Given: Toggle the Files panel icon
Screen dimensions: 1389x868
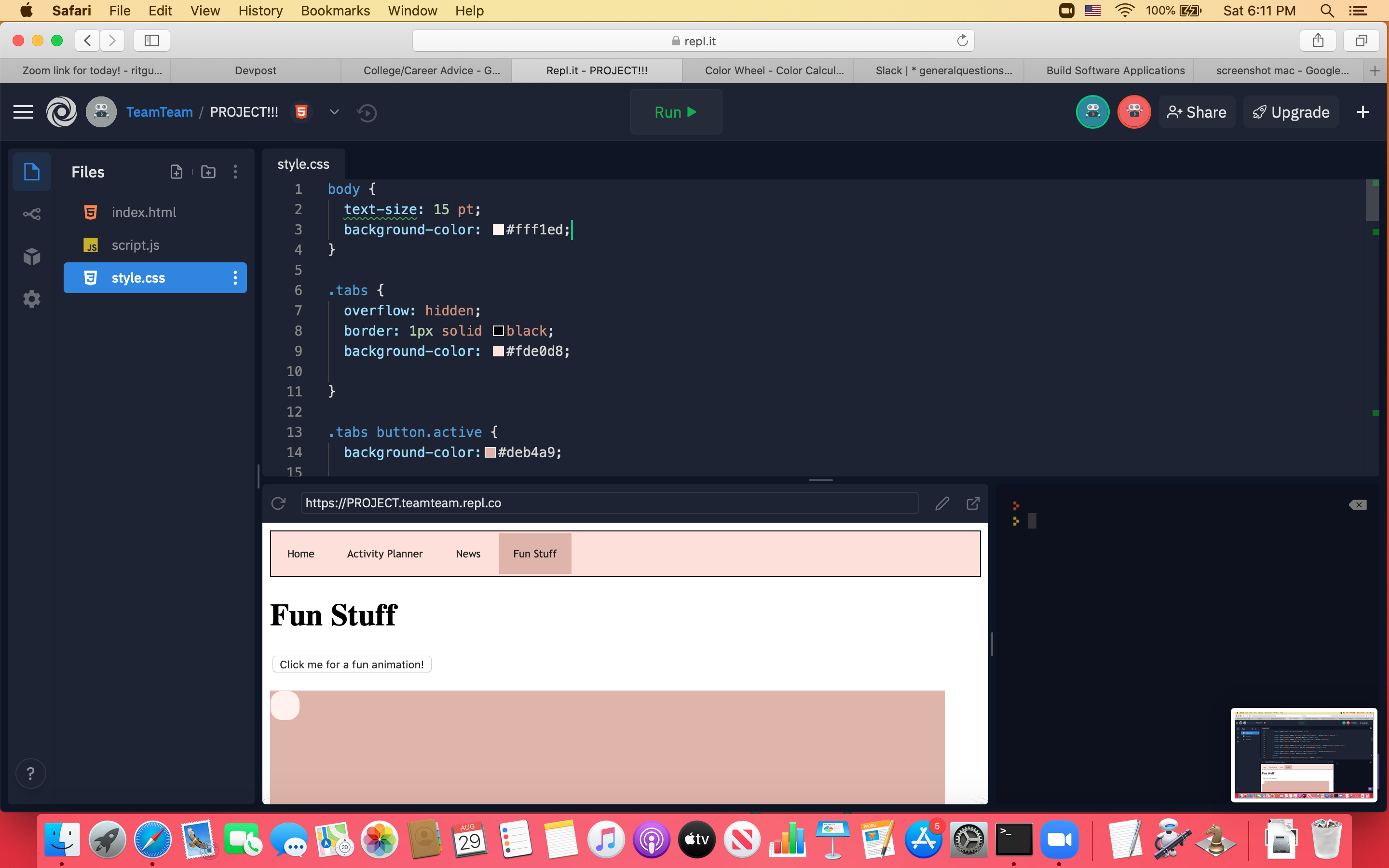Looking at the screenshot, I should [x=31, y=172].
